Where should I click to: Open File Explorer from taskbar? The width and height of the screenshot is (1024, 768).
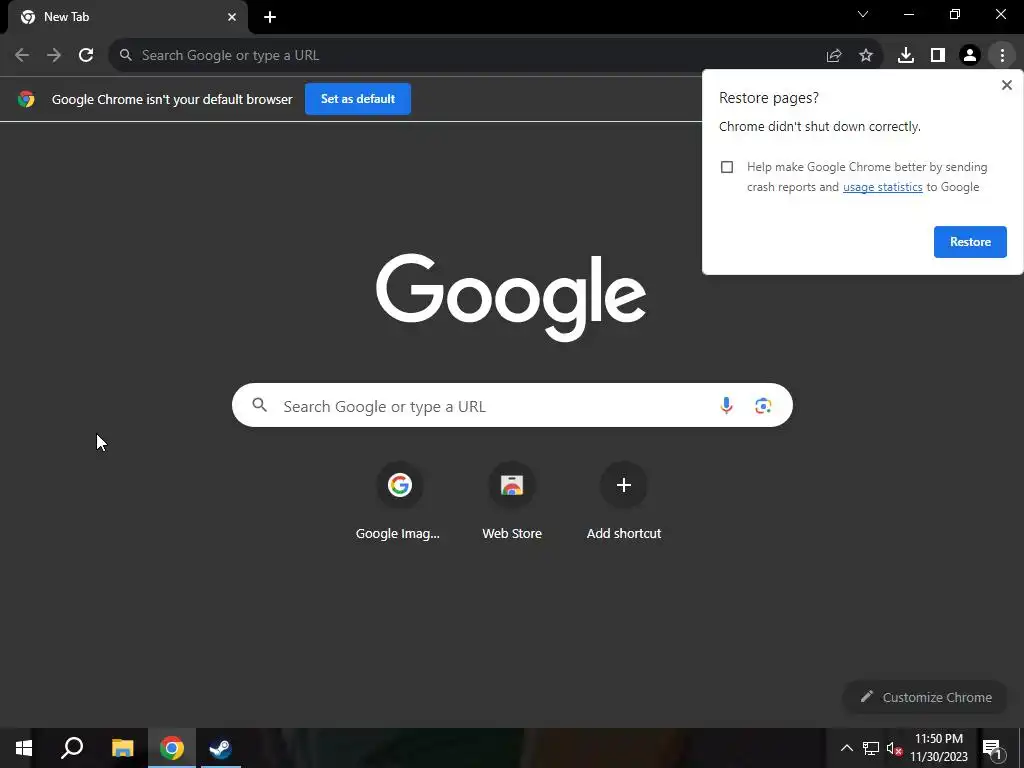pos(122,748)
